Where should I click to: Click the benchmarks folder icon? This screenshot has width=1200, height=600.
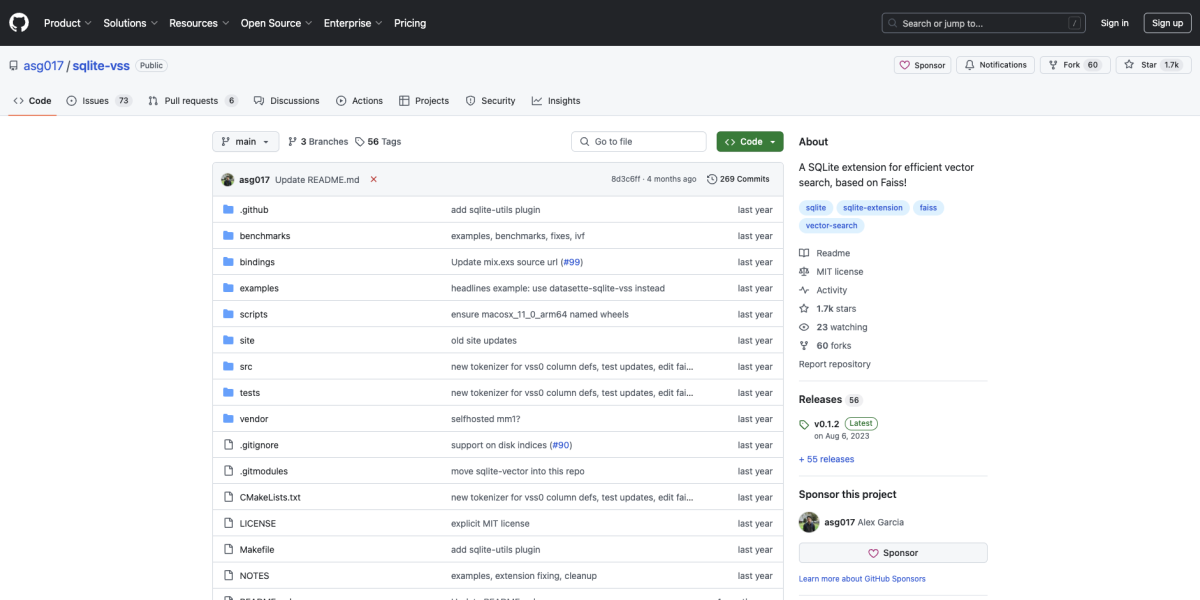coord(228,236)
